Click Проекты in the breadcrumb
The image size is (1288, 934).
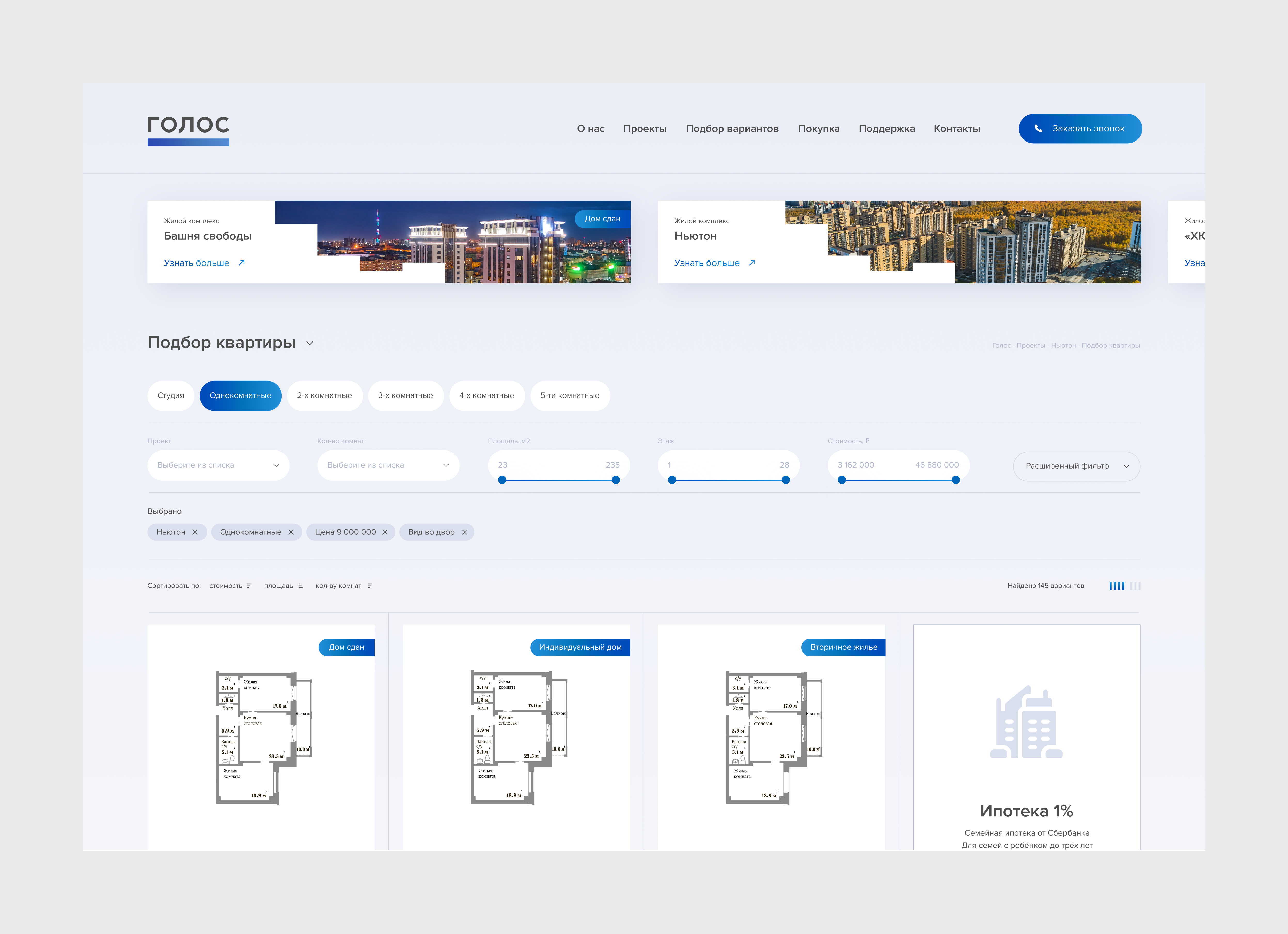[x=1030, y=345]
